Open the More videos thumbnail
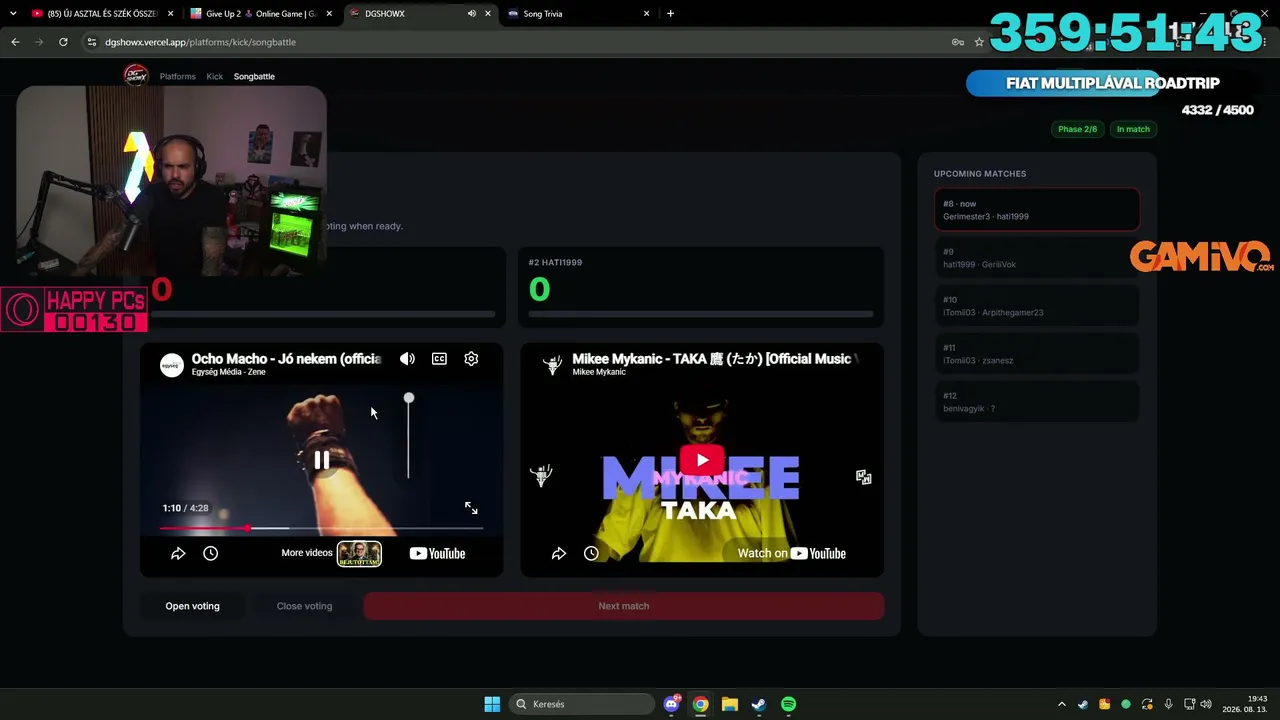The width and height of the screenshot is (1280, 720). pyautogui.click(x=359, y=553)
